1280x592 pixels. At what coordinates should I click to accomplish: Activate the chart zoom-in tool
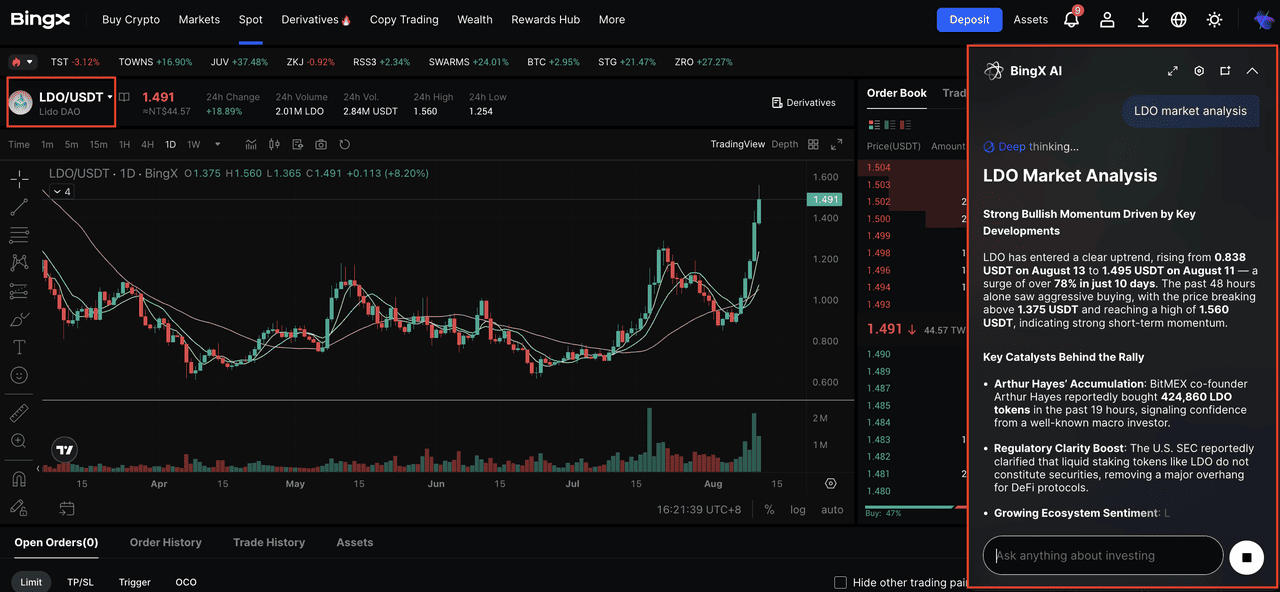click(19, 440)
